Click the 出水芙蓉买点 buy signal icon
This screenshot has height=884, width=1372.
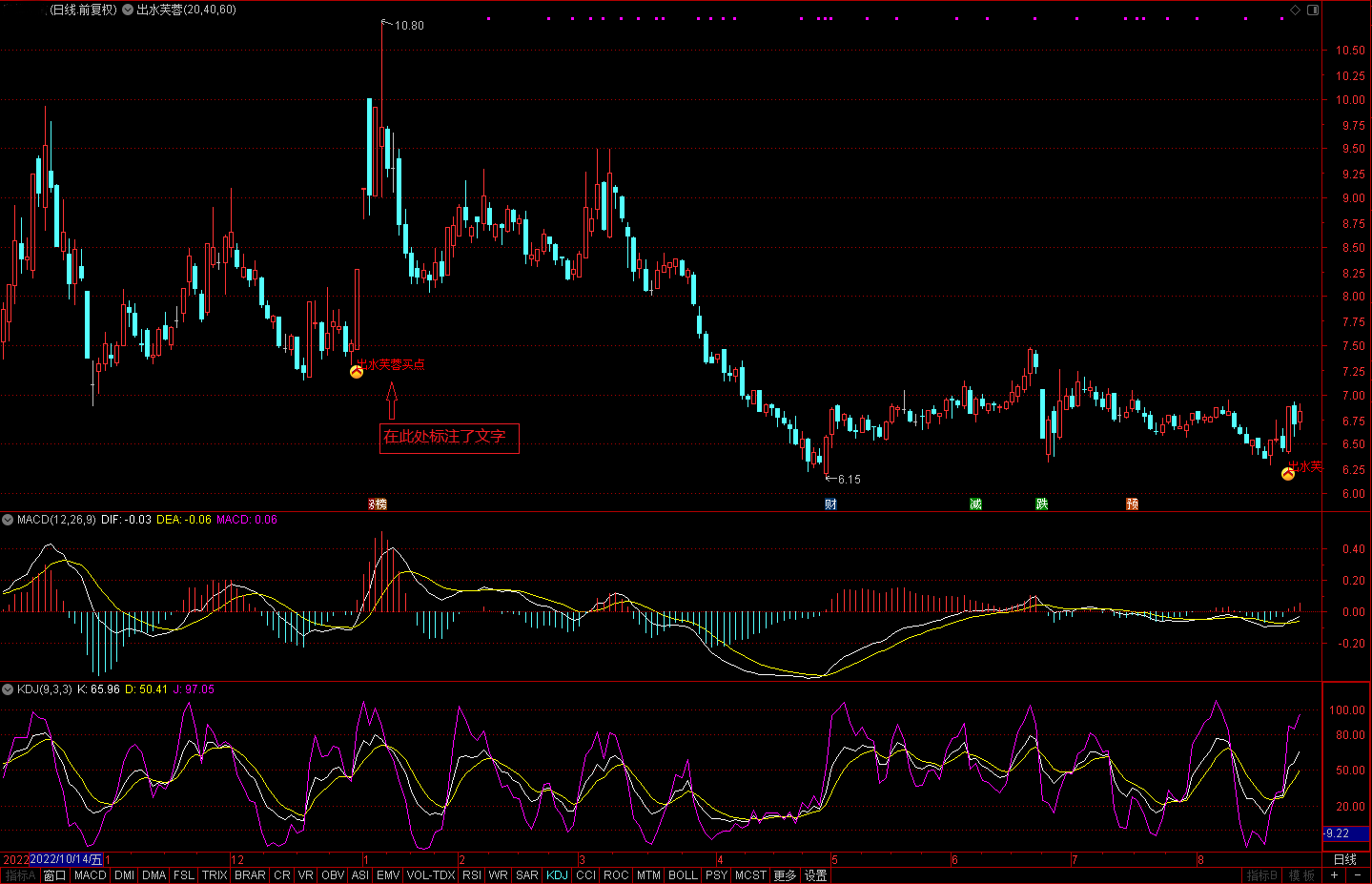click(357, 372)
